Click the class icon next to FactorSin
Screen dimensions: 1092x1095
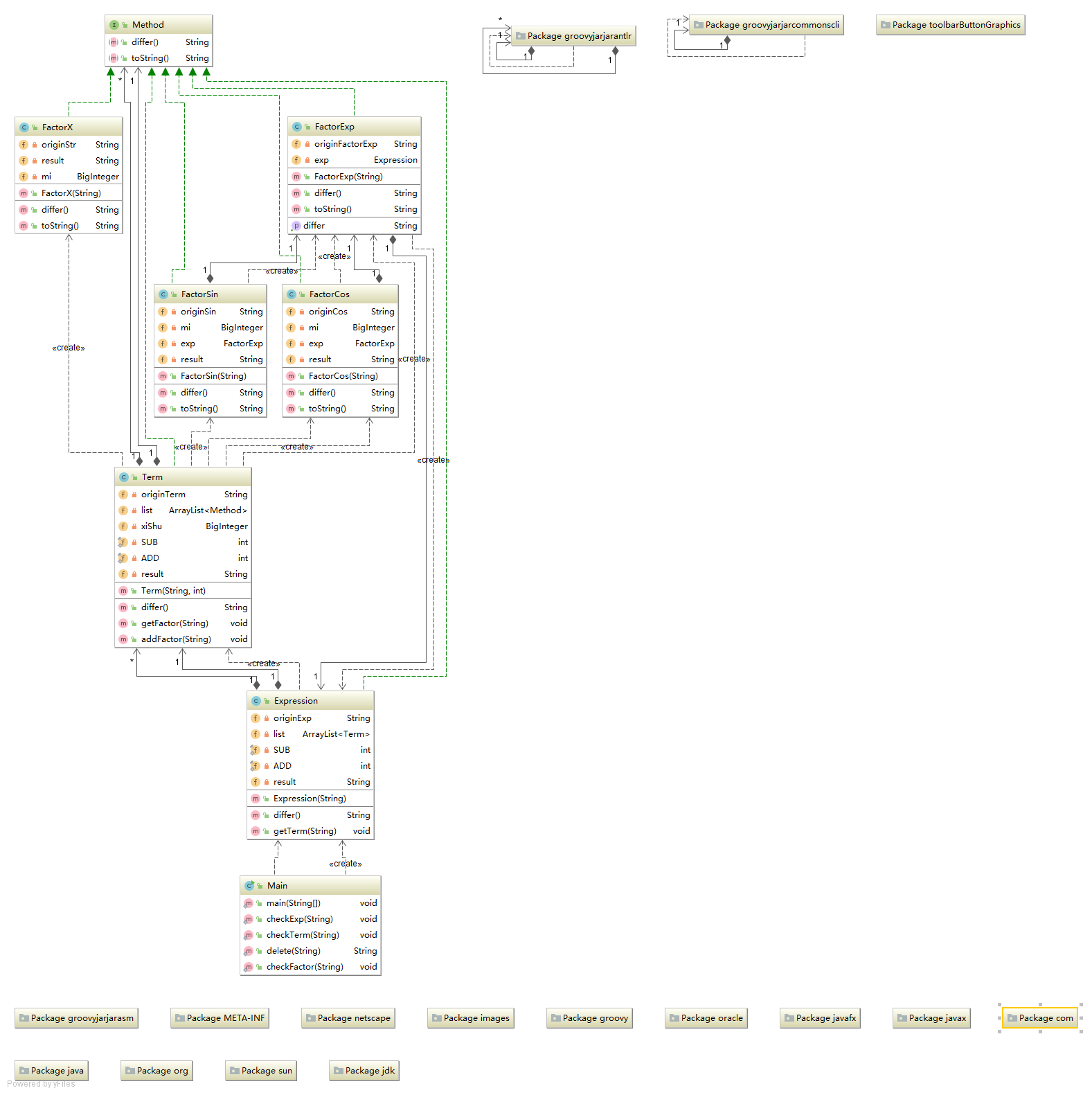coord(163,294)
